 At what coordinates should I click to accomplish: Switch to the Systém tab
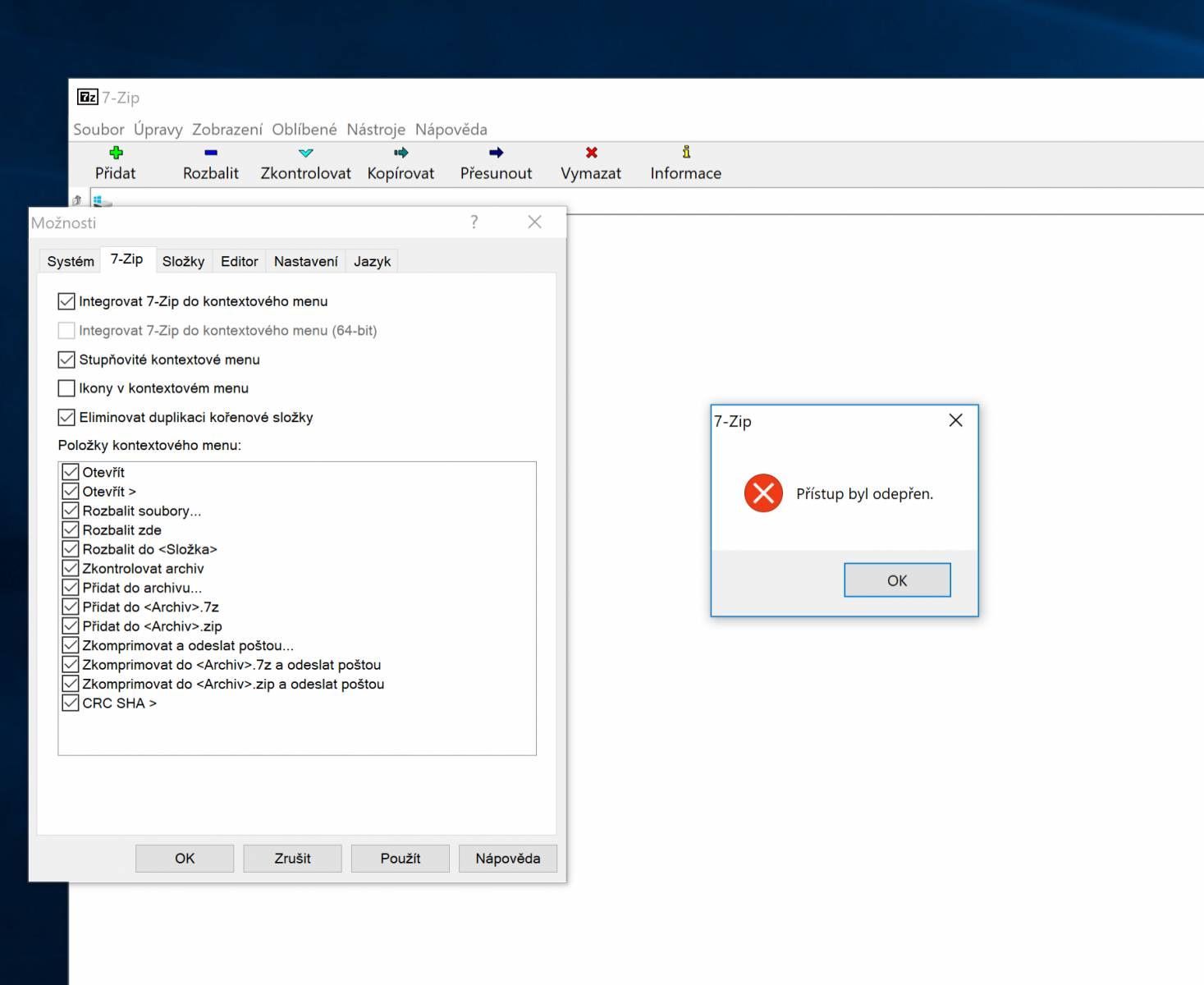71,261
